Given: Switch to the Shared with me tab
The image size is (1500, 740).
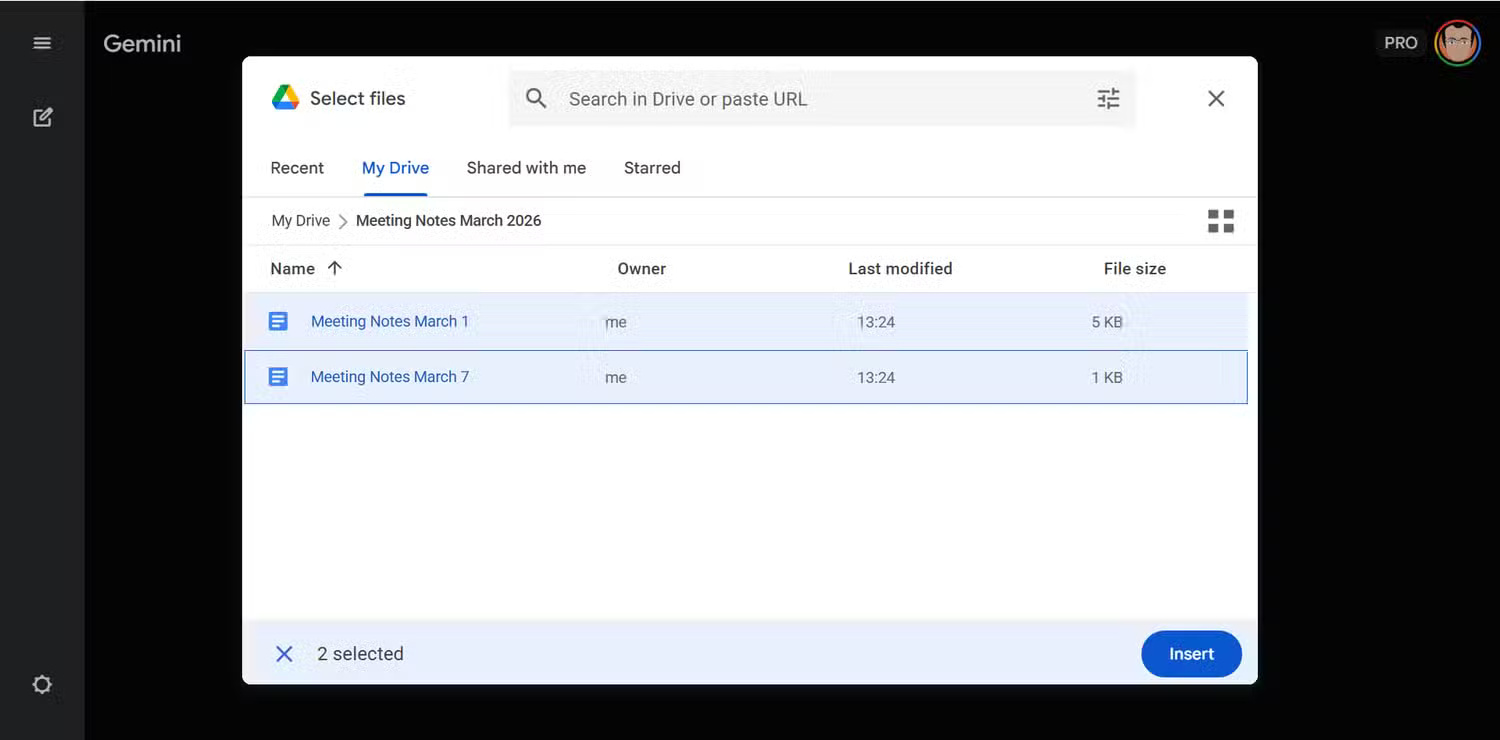Looking at the screenshot, I should 526,168.
